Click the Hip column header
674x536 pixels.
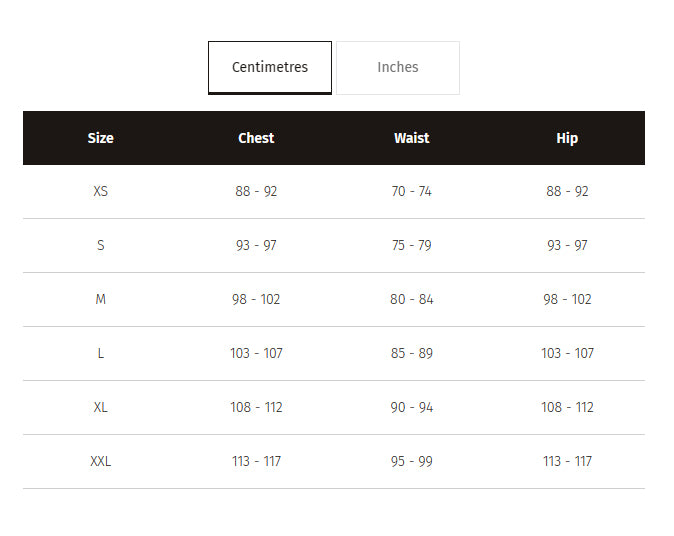[567, 138]
